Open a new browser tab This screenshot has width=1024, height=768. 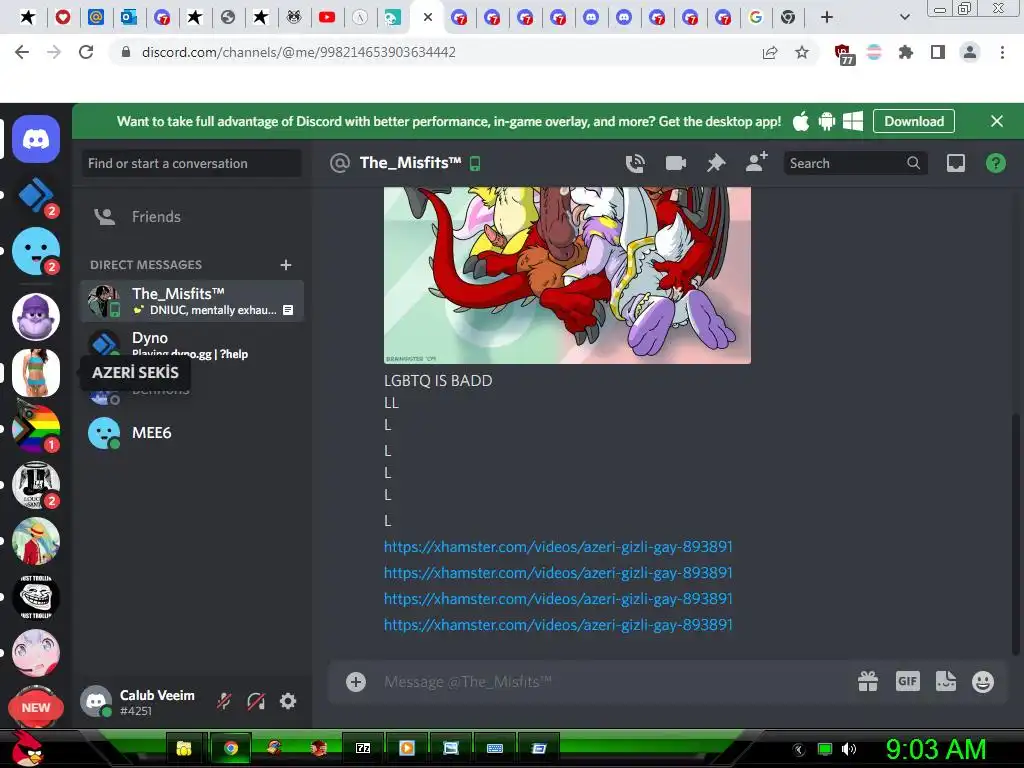pyautogui.click(x=827, y=17)
